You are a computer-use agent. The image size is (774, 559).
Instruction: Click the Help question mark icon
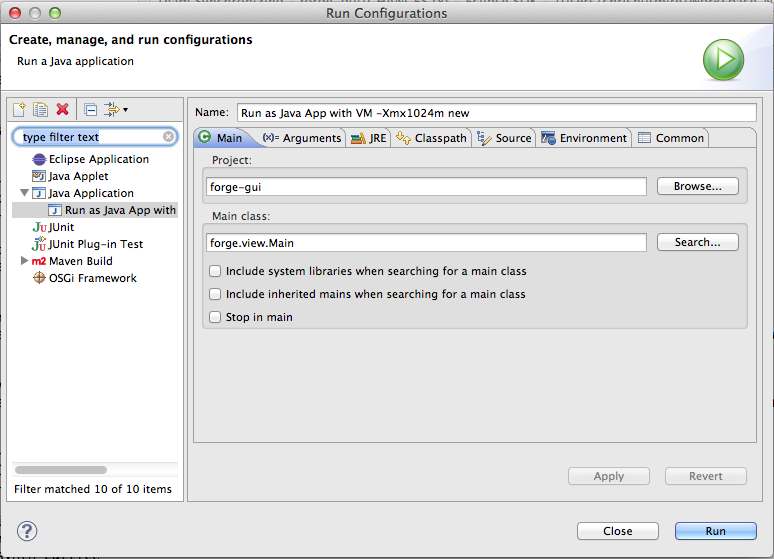(27, 530)
